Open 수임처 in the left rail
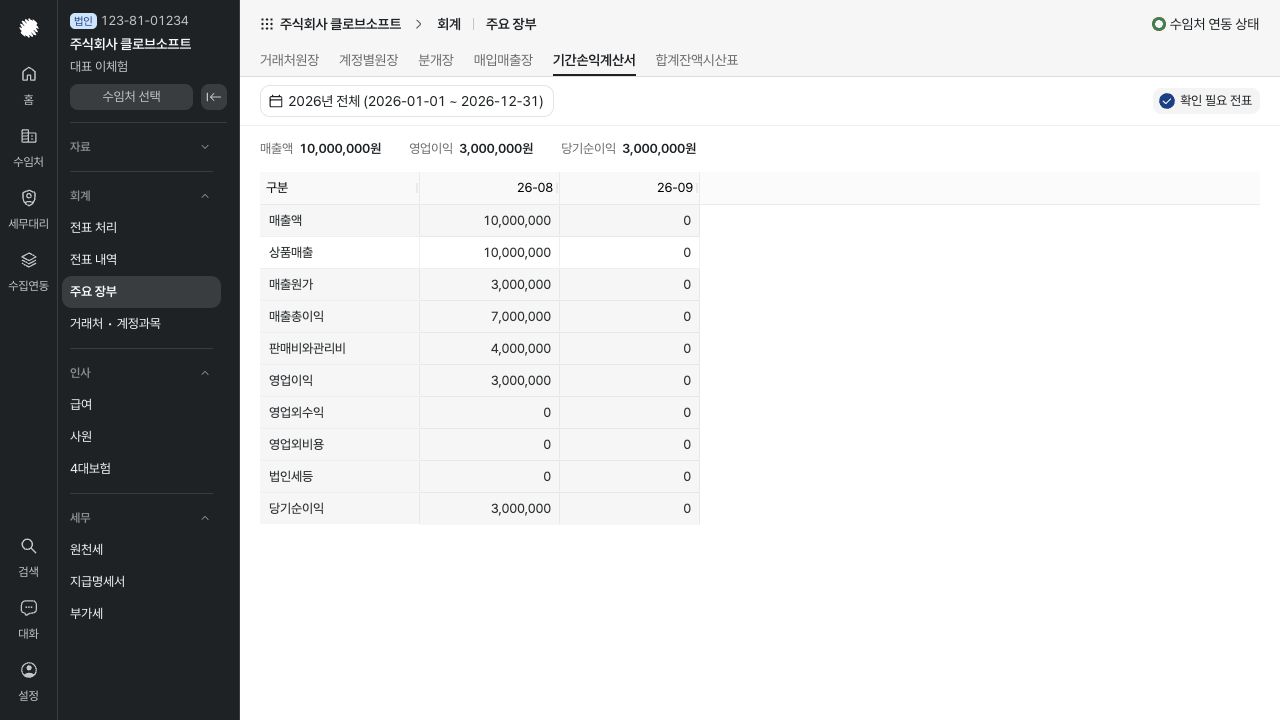 [x=29, y=146]
